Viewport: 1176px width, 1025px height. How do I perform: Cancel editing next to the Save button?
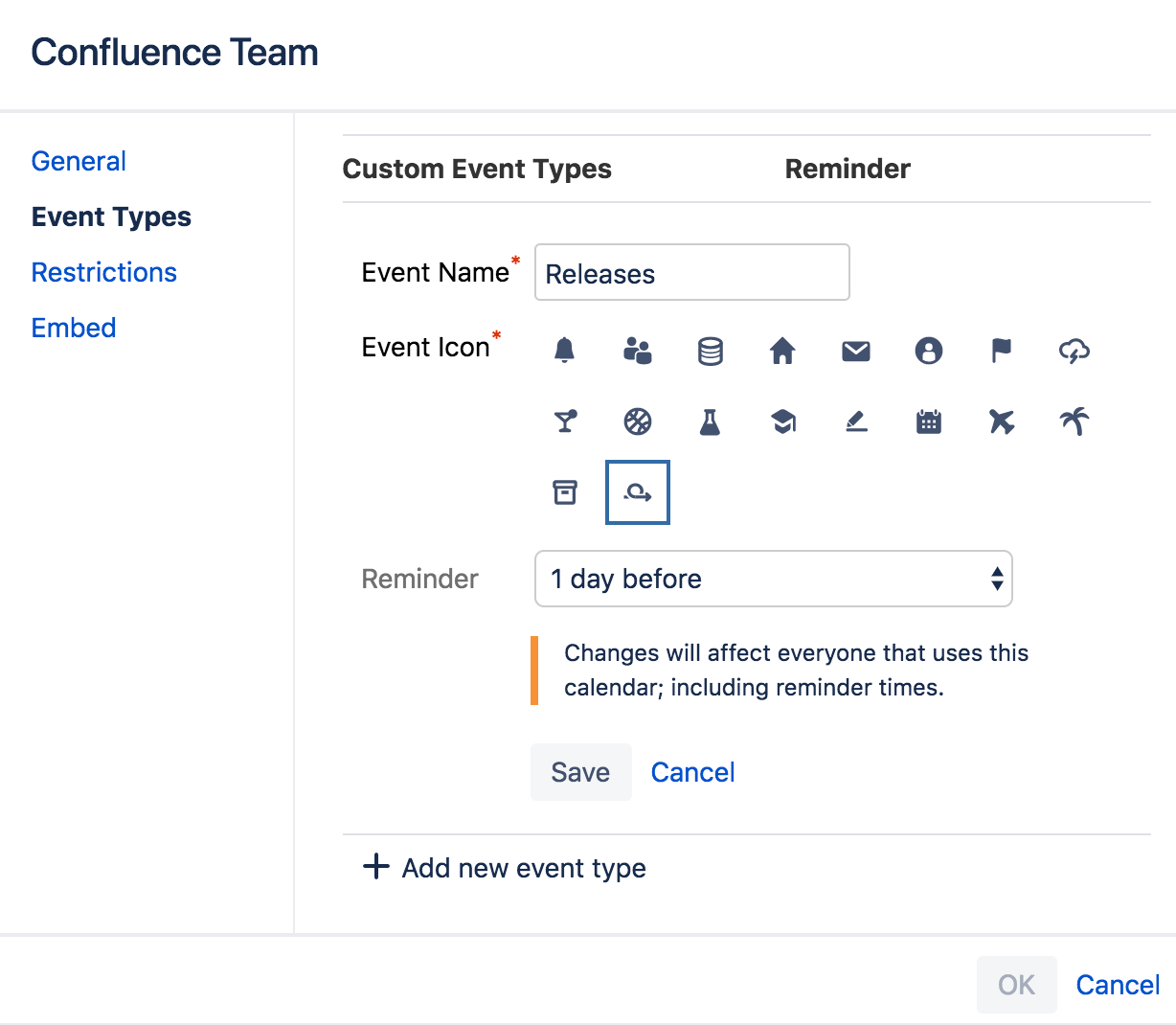(x=692, y=772)
